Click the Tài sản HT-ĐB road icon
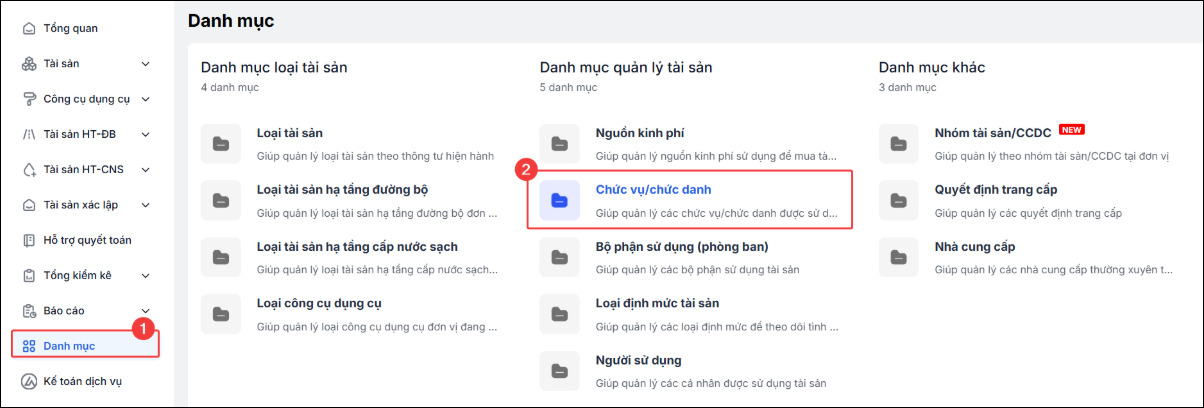The image size is (1204, 408). coord(29,134)
